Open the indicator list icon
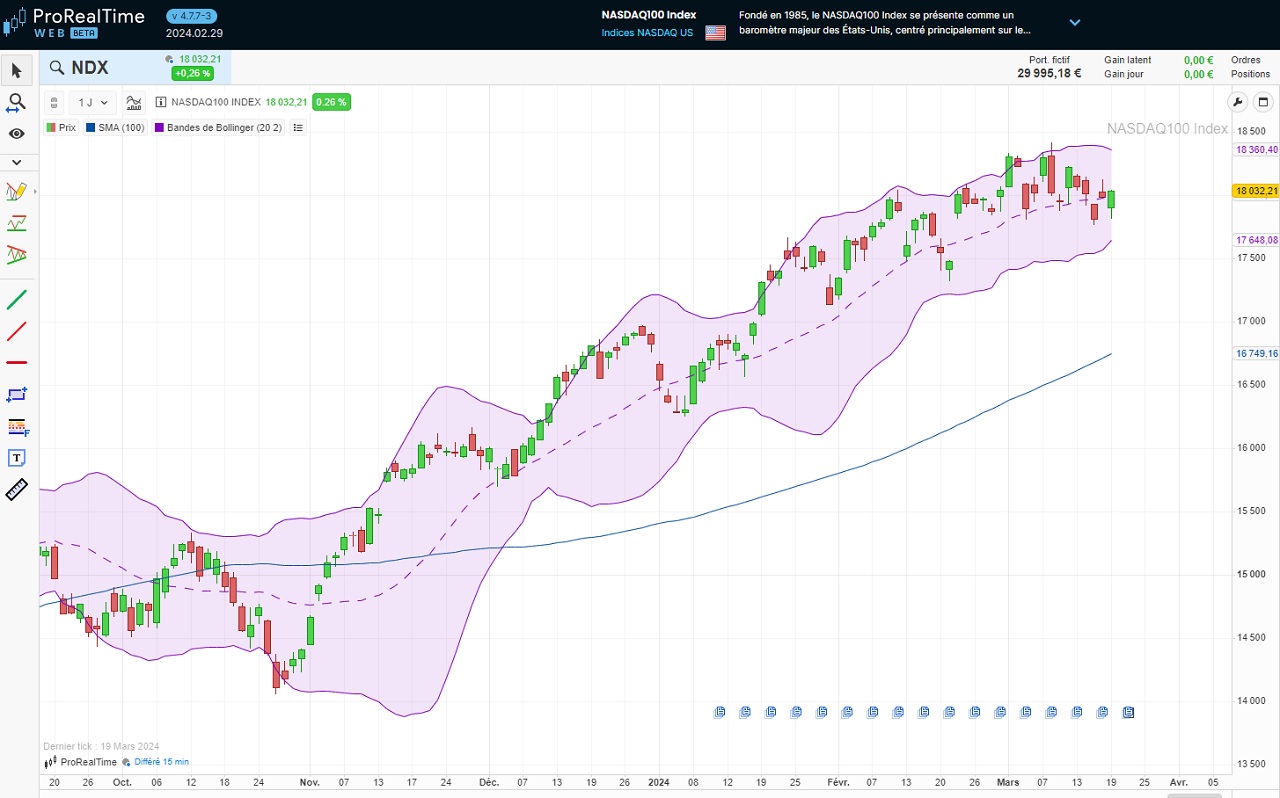The width and height of the screenshot is (1280, 798). 298,128
